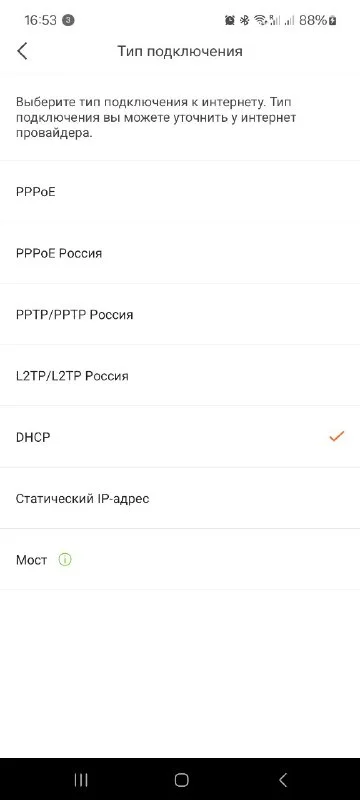Tap the Тип подключения page title
This screenshot has width=360, height=800.
tap(179, 51)
